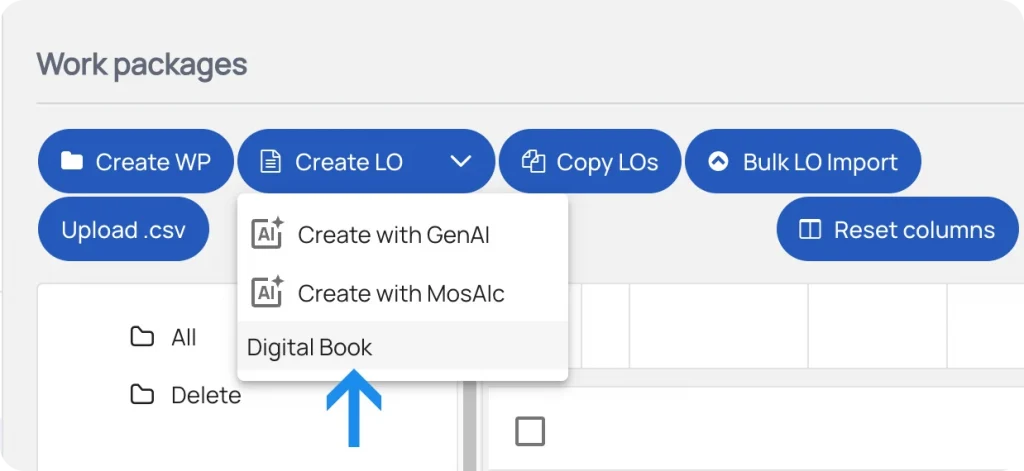Image resolution: width=1024 pixels, height=471 pixels.
Task: Open the Delete folder in the sidebar
Action: [205, 396]
